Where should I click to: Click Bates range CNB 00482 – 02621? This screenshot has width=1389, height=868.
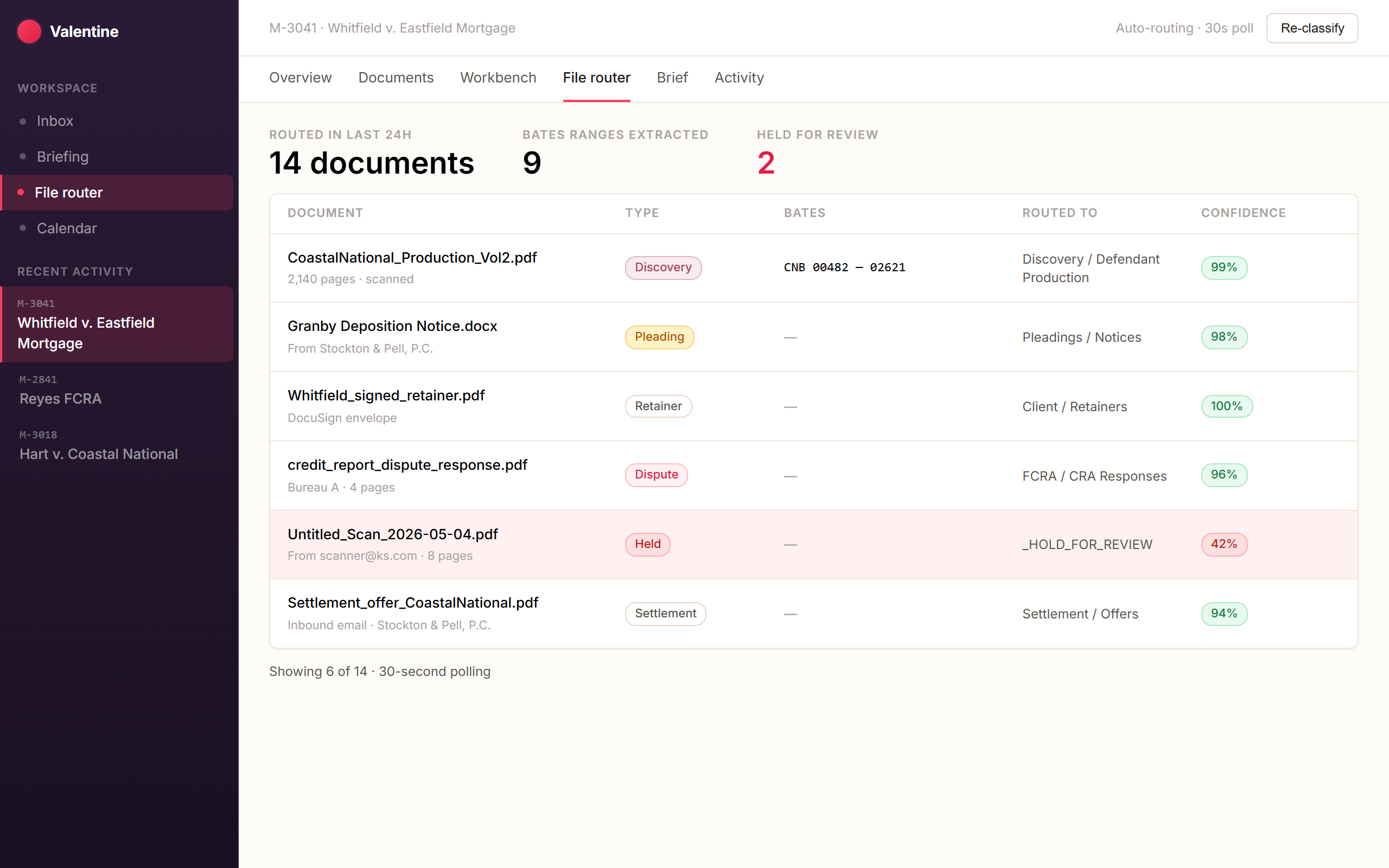pyautogui.click(x=844, y=267)
